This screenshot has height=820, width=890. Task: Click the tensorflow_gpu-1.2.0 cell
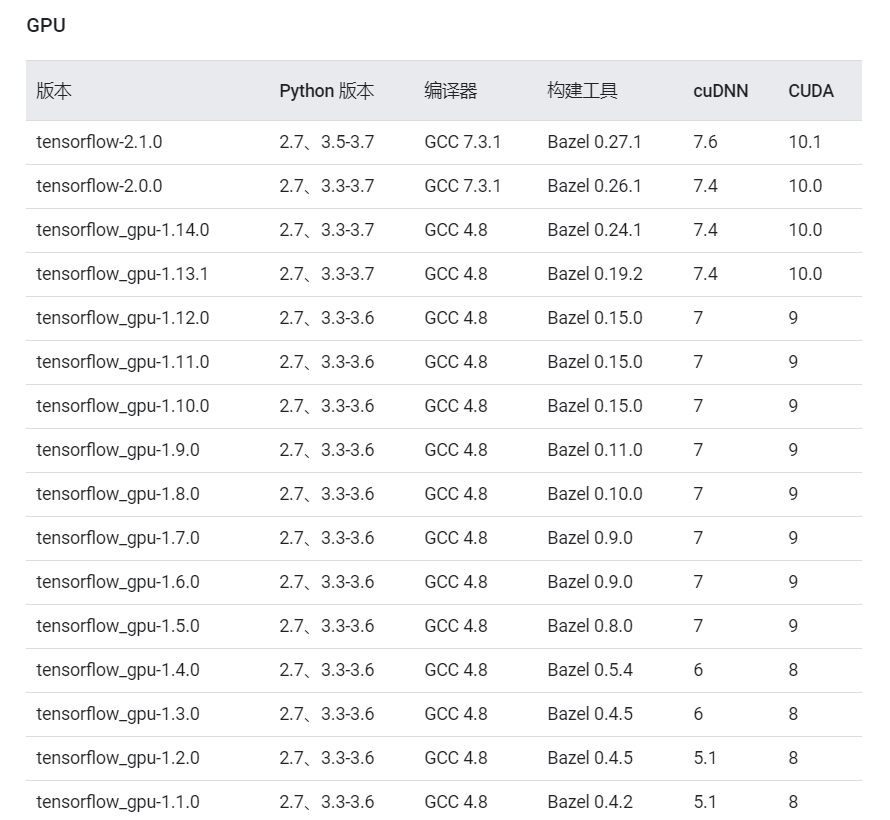(118, 758)
